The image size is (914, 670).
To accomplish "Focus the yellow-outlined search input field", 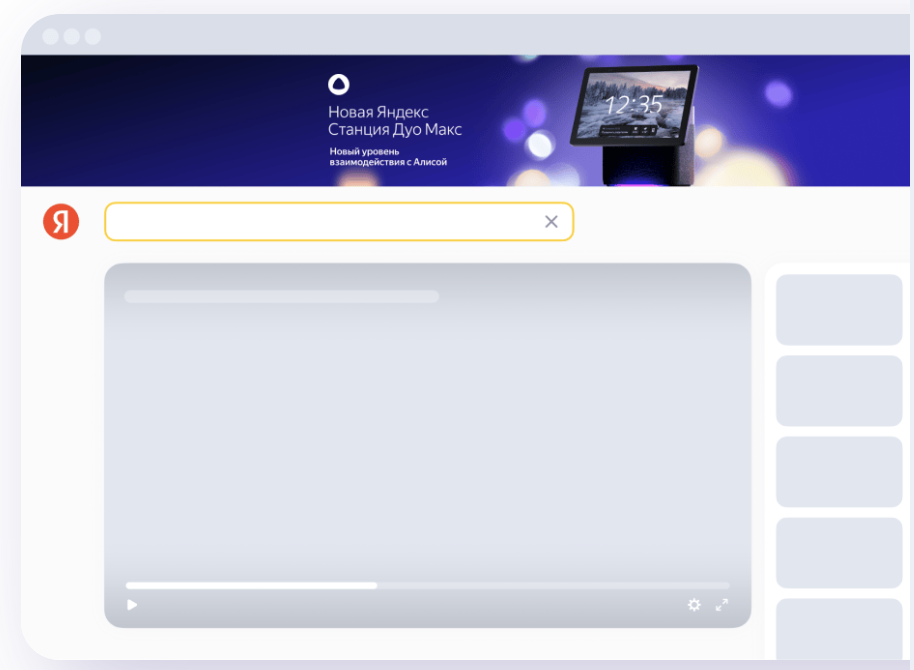I will tap(339, 222).
